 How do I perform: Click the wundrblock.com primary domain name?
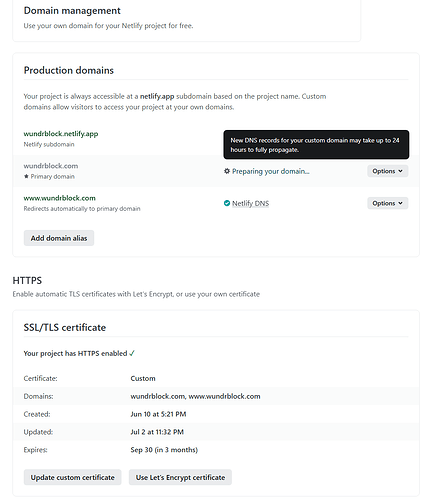[x=51, y=166]
